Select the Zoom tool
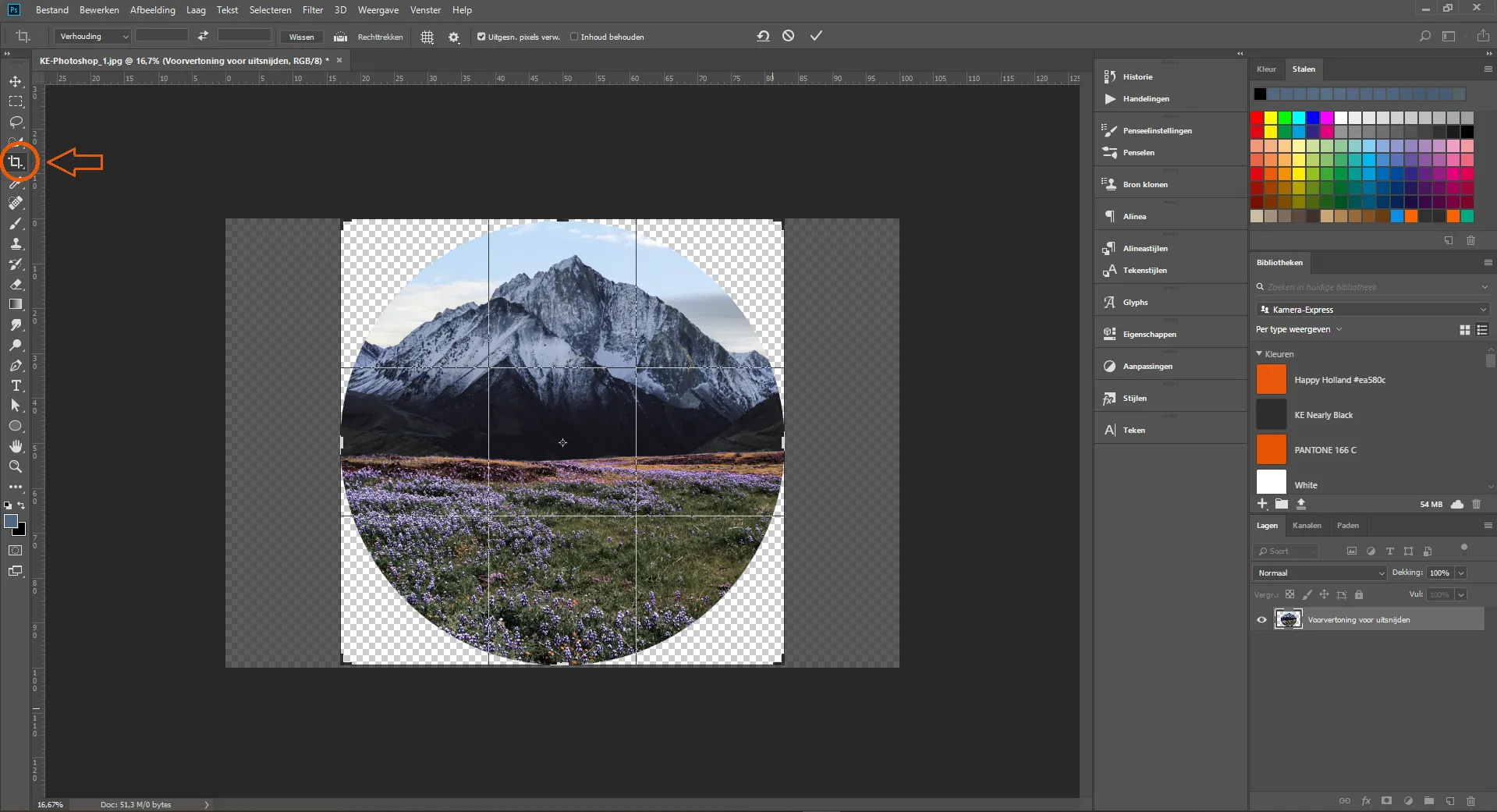This screenshot has width=1497, height=812. (16, 466)
